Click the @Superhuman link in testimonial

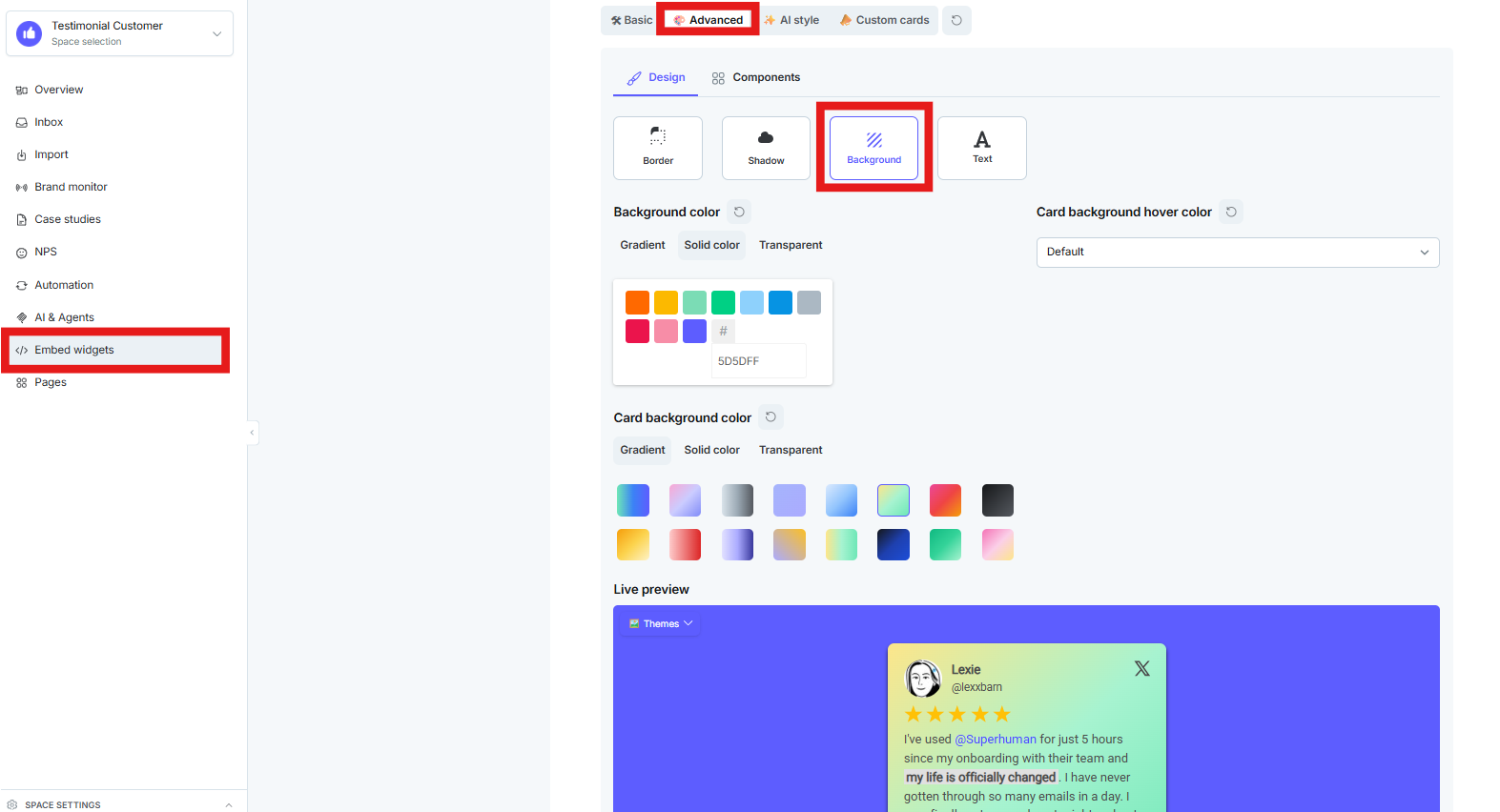pyautogui.click(x=996, y=740)
